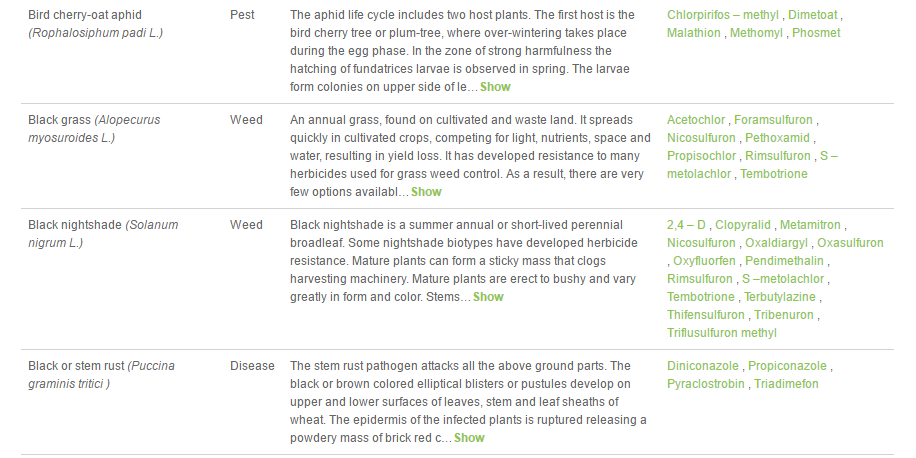Show full Black nightshade description

488,297
